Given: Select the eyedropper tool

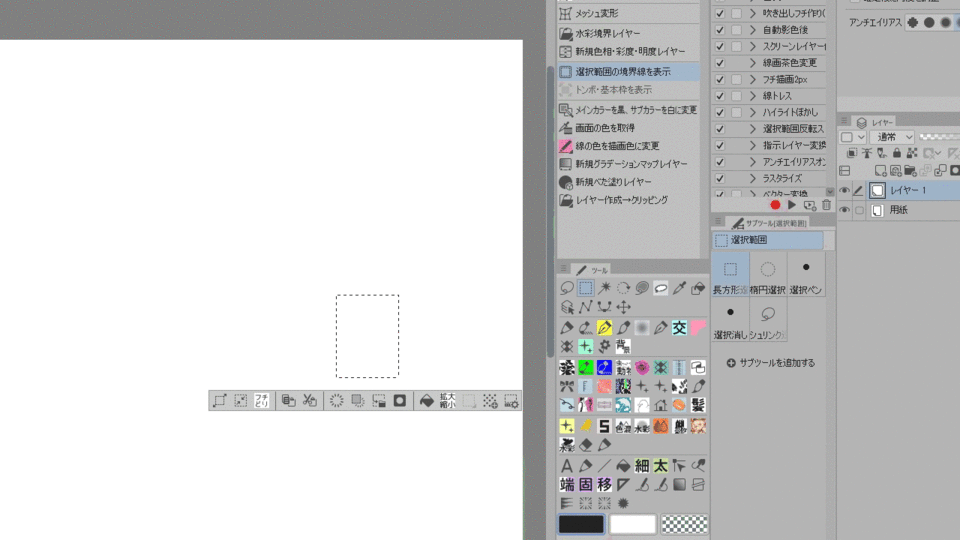Looking at the screenshot, I should click(680, 288).
